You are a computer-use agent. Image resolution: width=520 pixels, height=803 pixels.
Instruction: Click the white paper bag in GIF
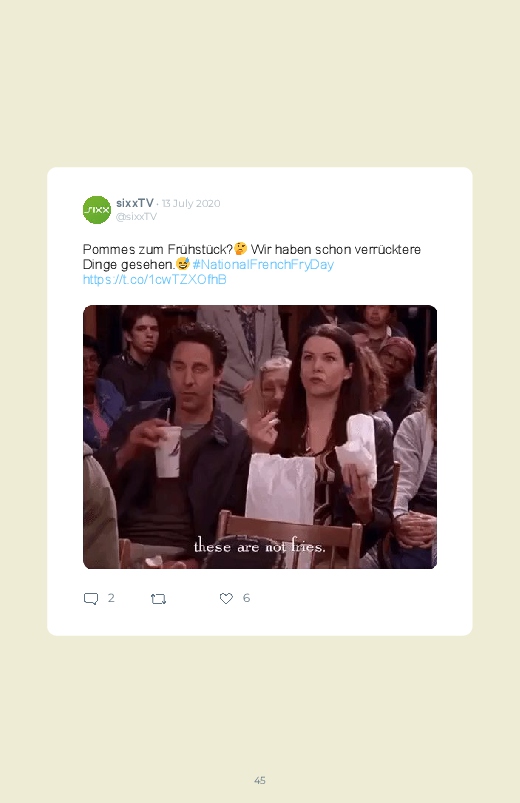coord(280,489)
